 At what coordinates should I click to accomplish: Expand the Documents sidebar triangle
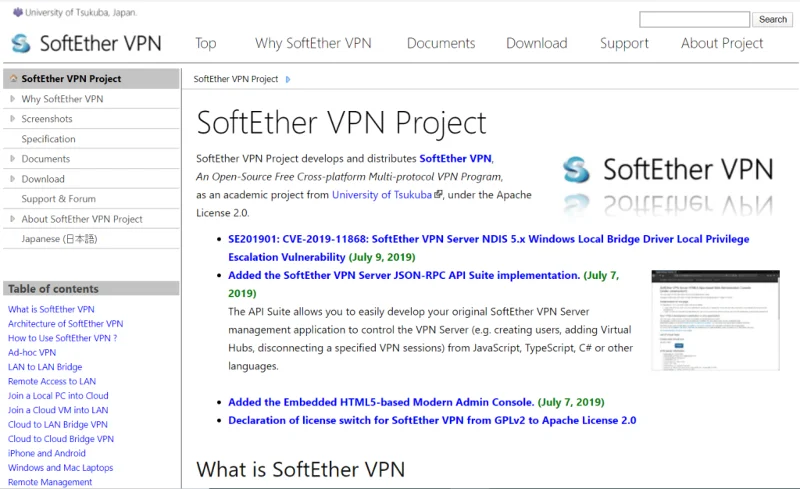[x=13, y=159]
